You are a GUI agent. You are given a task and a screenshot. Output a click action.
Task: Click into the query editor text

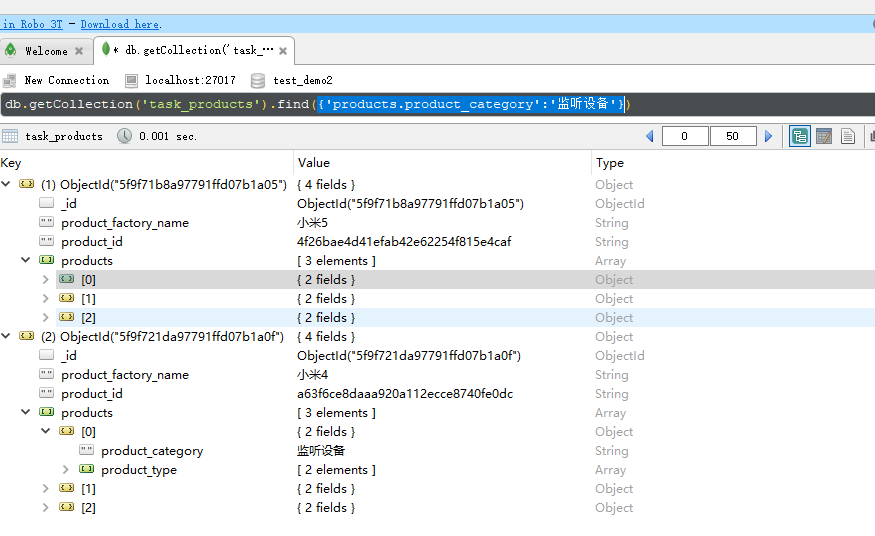point(438,104)
